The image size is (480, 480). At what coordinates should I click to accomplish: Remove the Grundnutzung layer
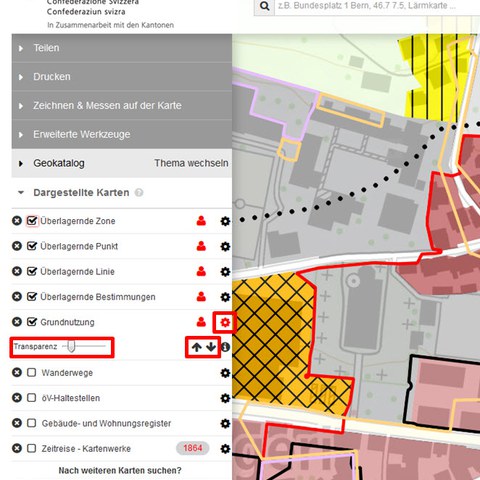pyautogui.click(x=17, y=322)
